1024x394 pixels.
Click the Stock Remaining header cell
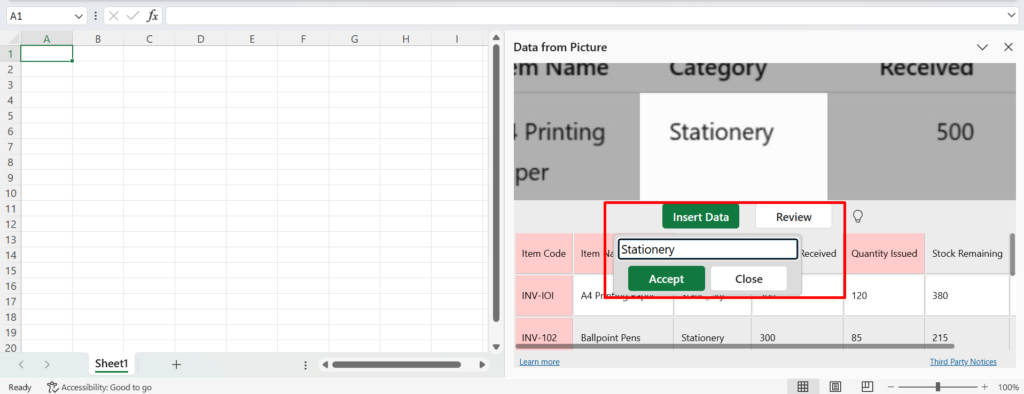tap(967, 254)
